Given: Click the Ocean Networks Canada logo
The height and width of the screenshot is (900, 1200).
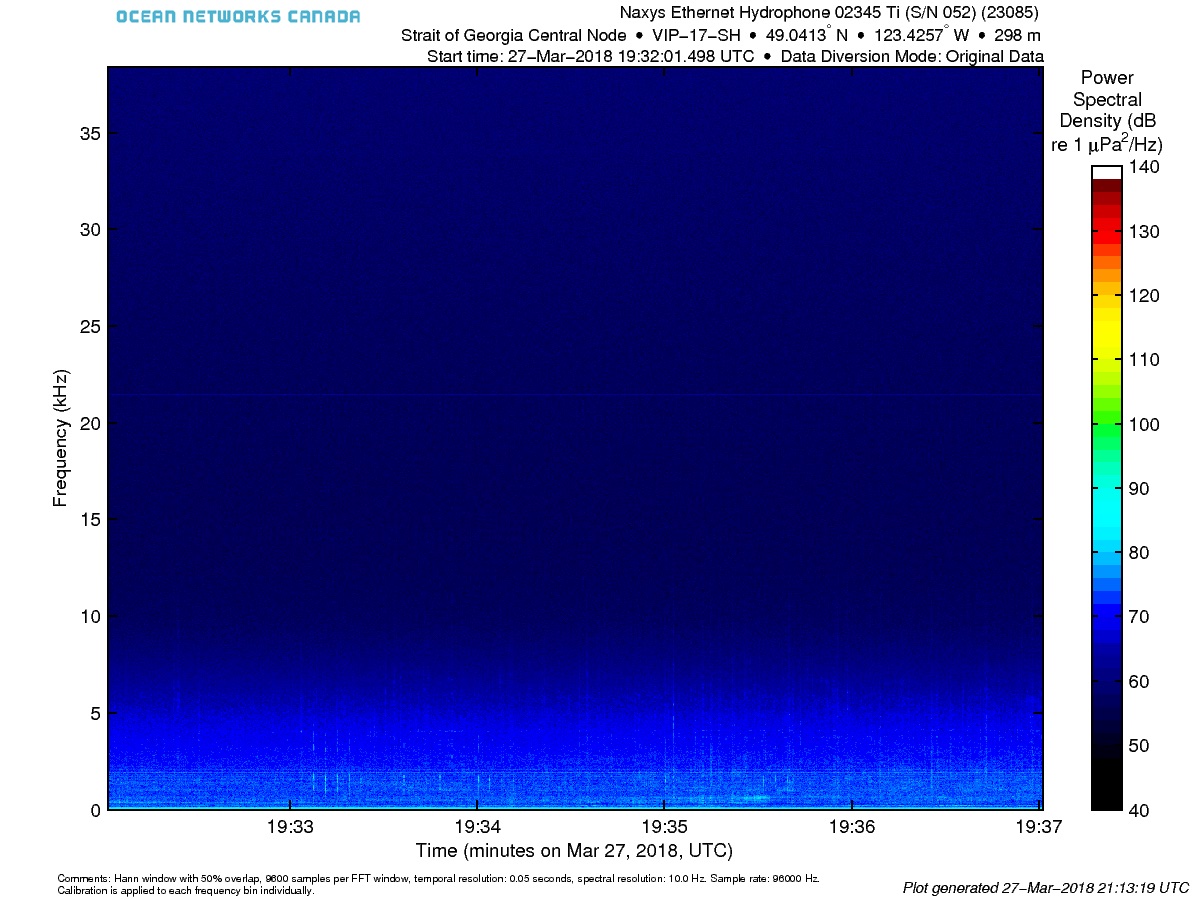Looking at the screenshot, I should 238,17.
